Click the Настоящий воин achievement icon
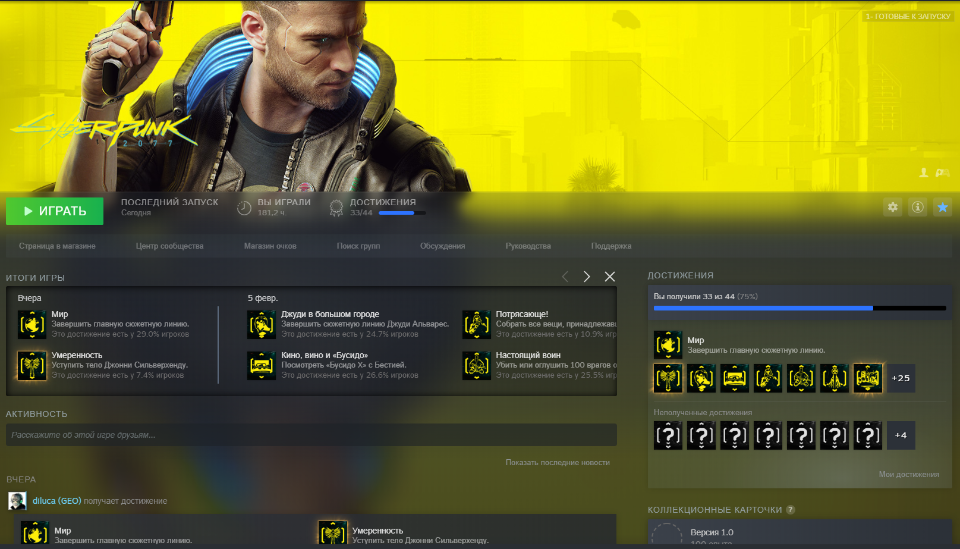Image resolution: width=960 pixels, height=549 pixels. coord(476,365)
